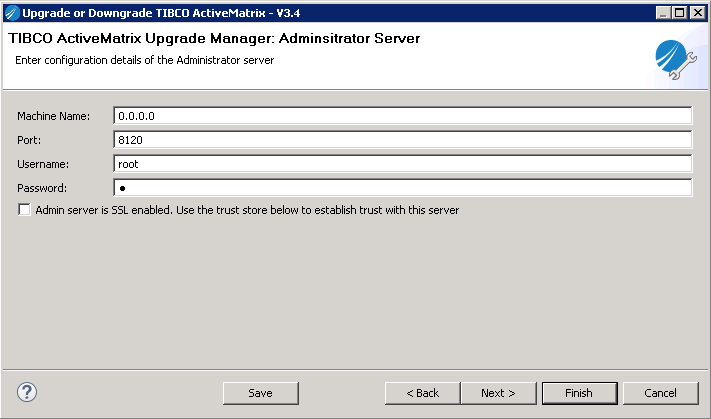711x419 pixels.
Task: Go to previous page with Back
Action: pyautogui.click(x=422, y=393)
